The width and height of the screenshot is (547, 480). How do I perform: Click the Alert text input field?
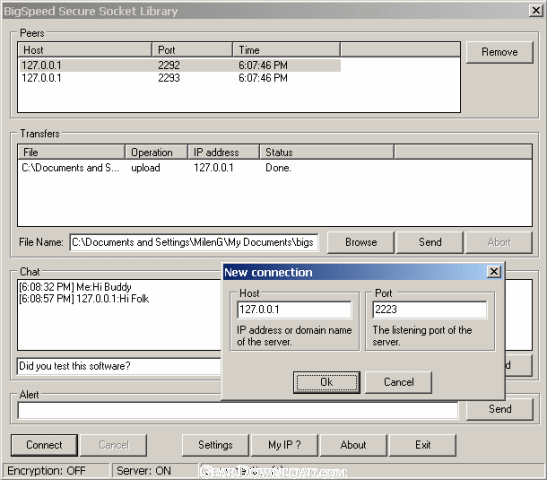(x=238, y=411)
